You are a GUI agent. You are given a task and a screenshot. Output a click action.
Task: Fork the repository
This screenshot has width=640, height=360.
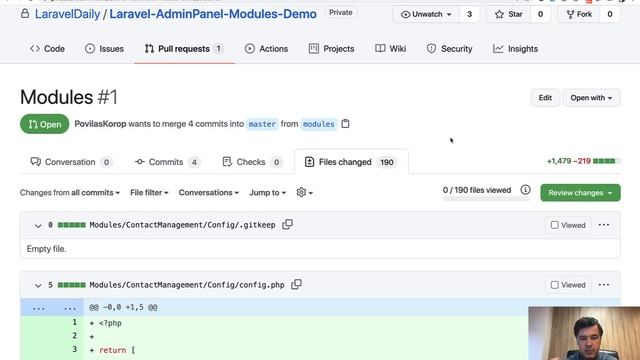coord(579,14)
